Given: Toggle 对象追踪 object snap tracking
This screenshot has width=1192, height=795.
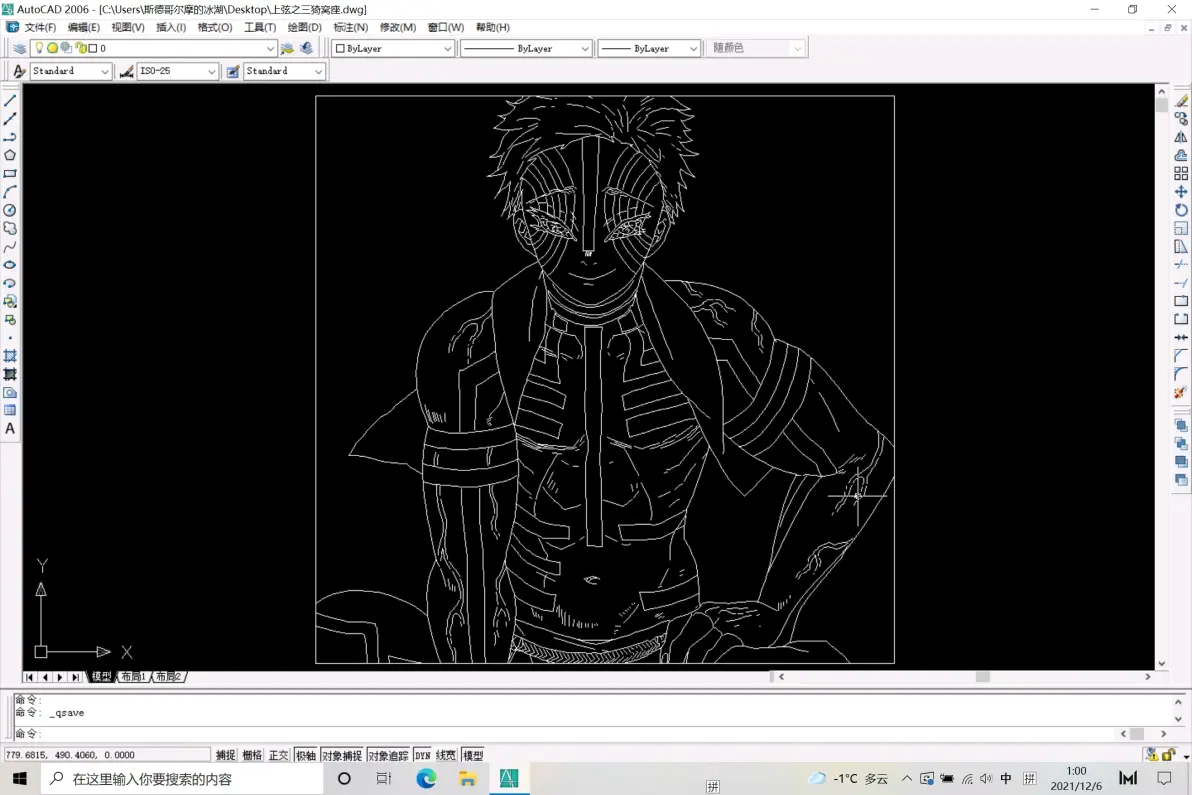Looking at the screenshot, I should coord(388,755).
